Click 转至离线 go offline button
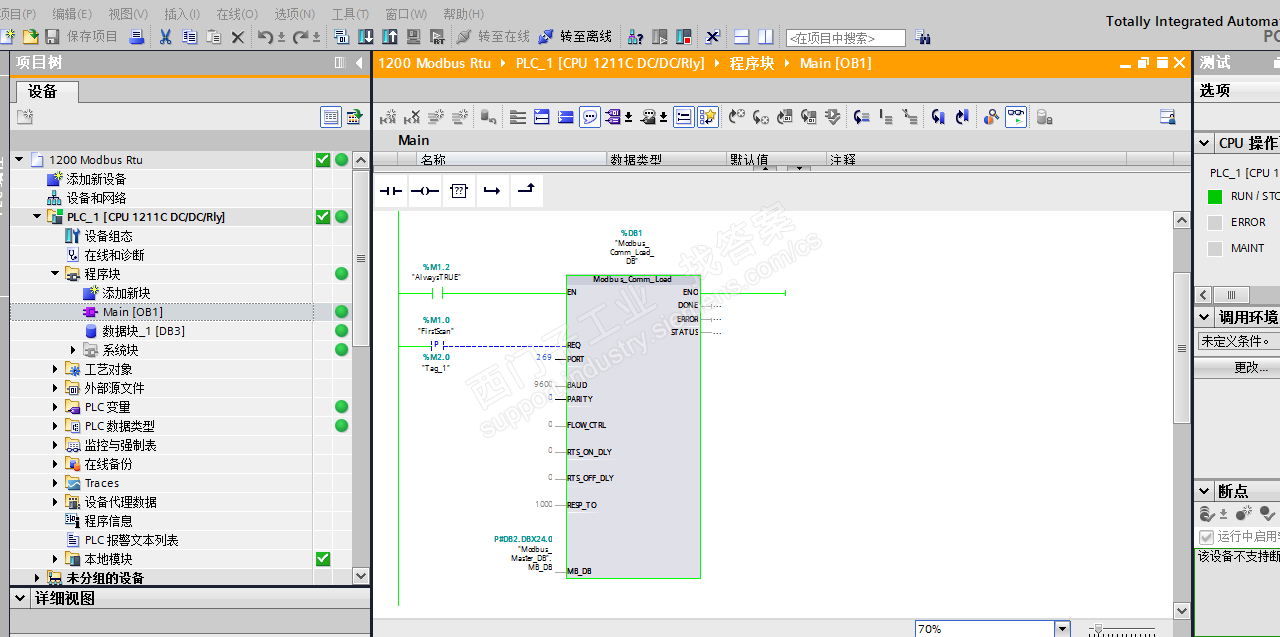Screen dimensions: 1280x637 [575, 37]
